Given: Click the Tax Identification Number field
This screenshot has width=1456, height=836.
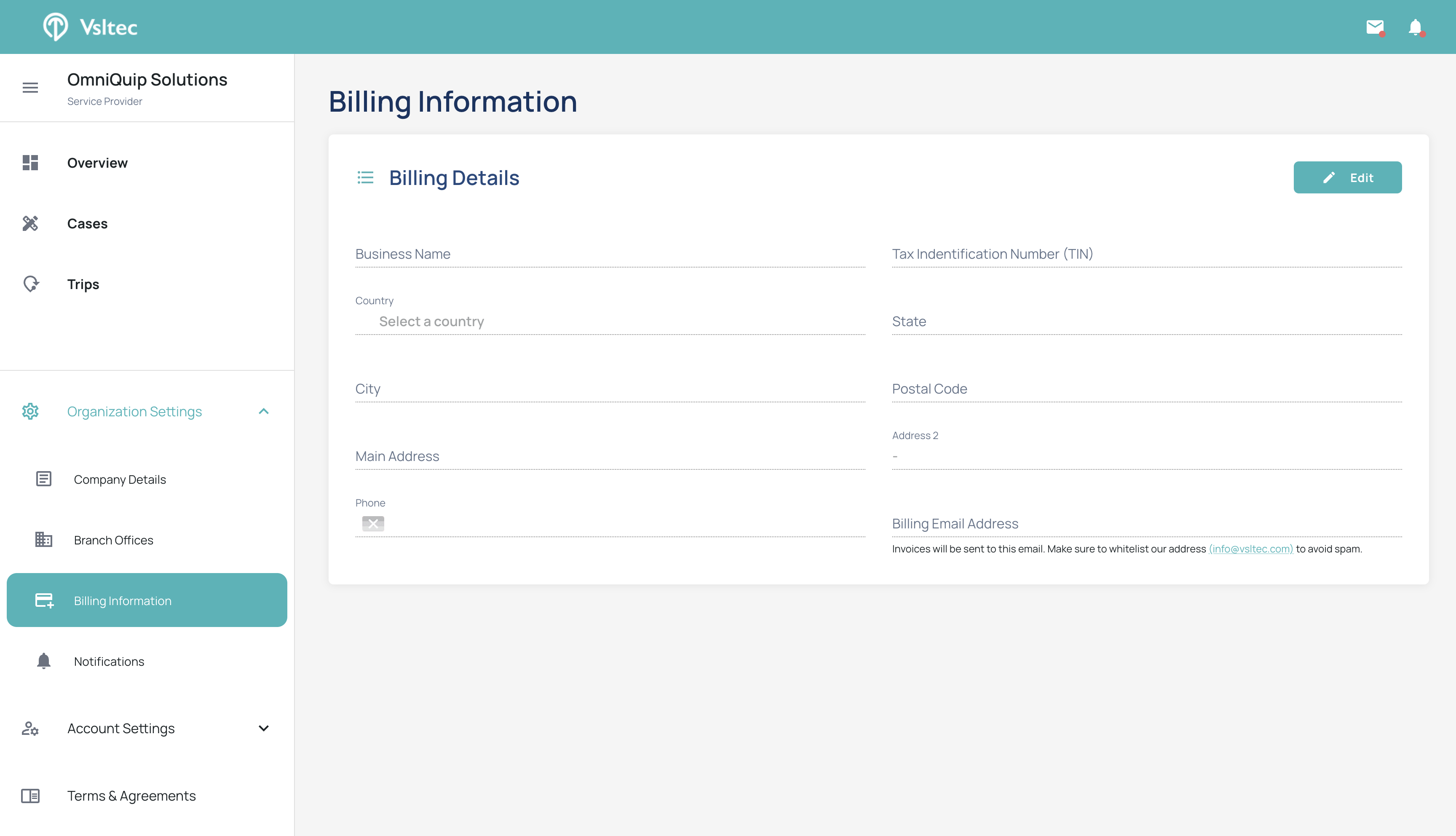Looking at the screenshot, I should 1147,254.
